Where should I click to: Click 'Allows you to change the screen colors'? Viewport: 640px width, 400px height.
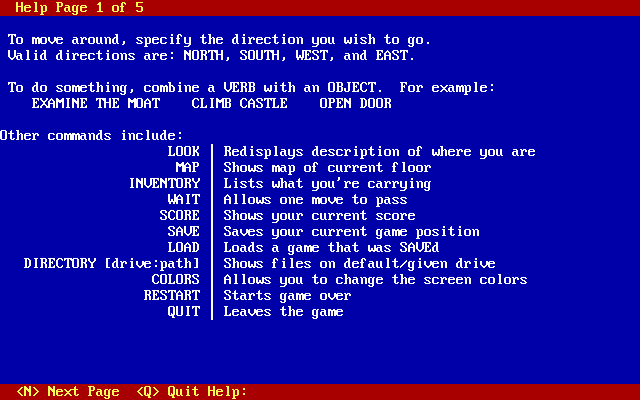tap(376, 280)
